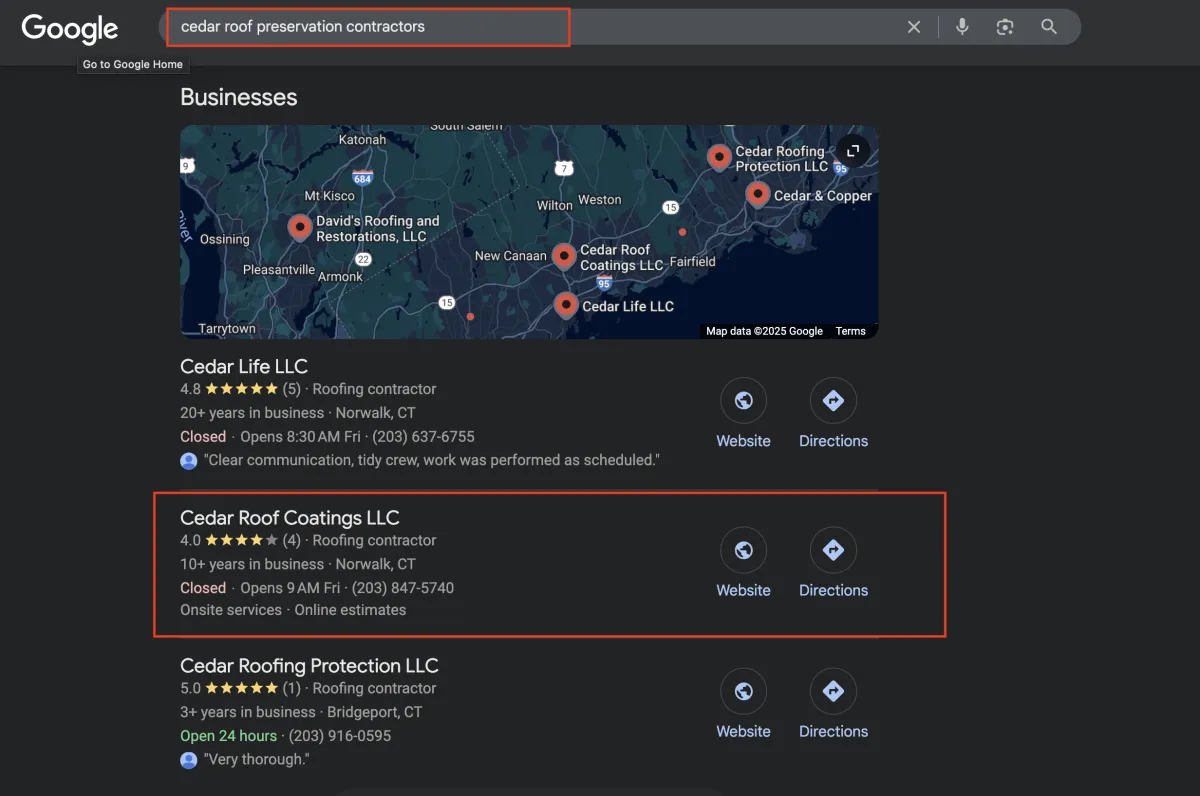Click the New Canaan label on the map

coord(510,256)
